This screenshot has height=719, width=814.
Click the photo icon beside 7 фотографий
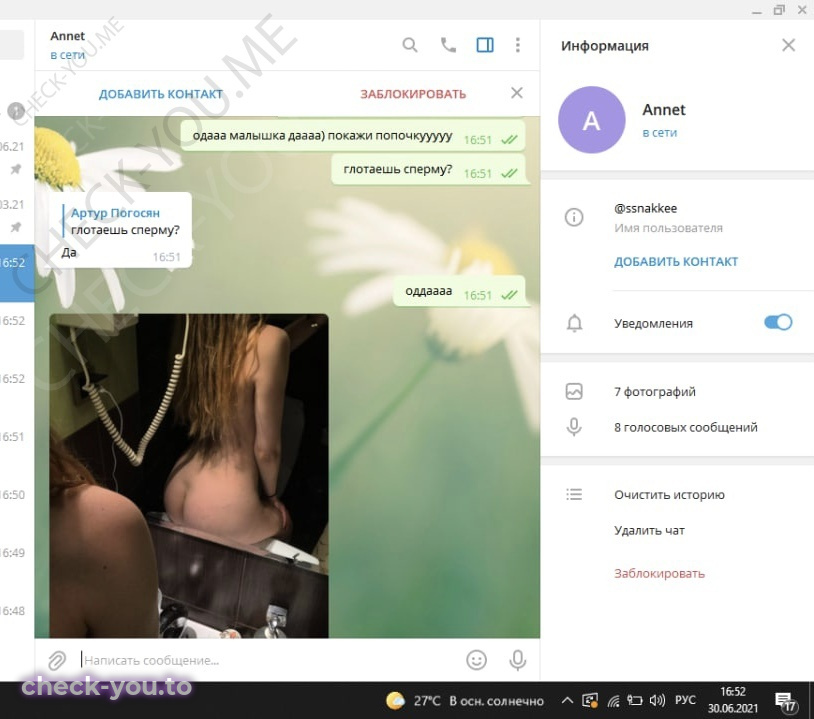point(574,391)
